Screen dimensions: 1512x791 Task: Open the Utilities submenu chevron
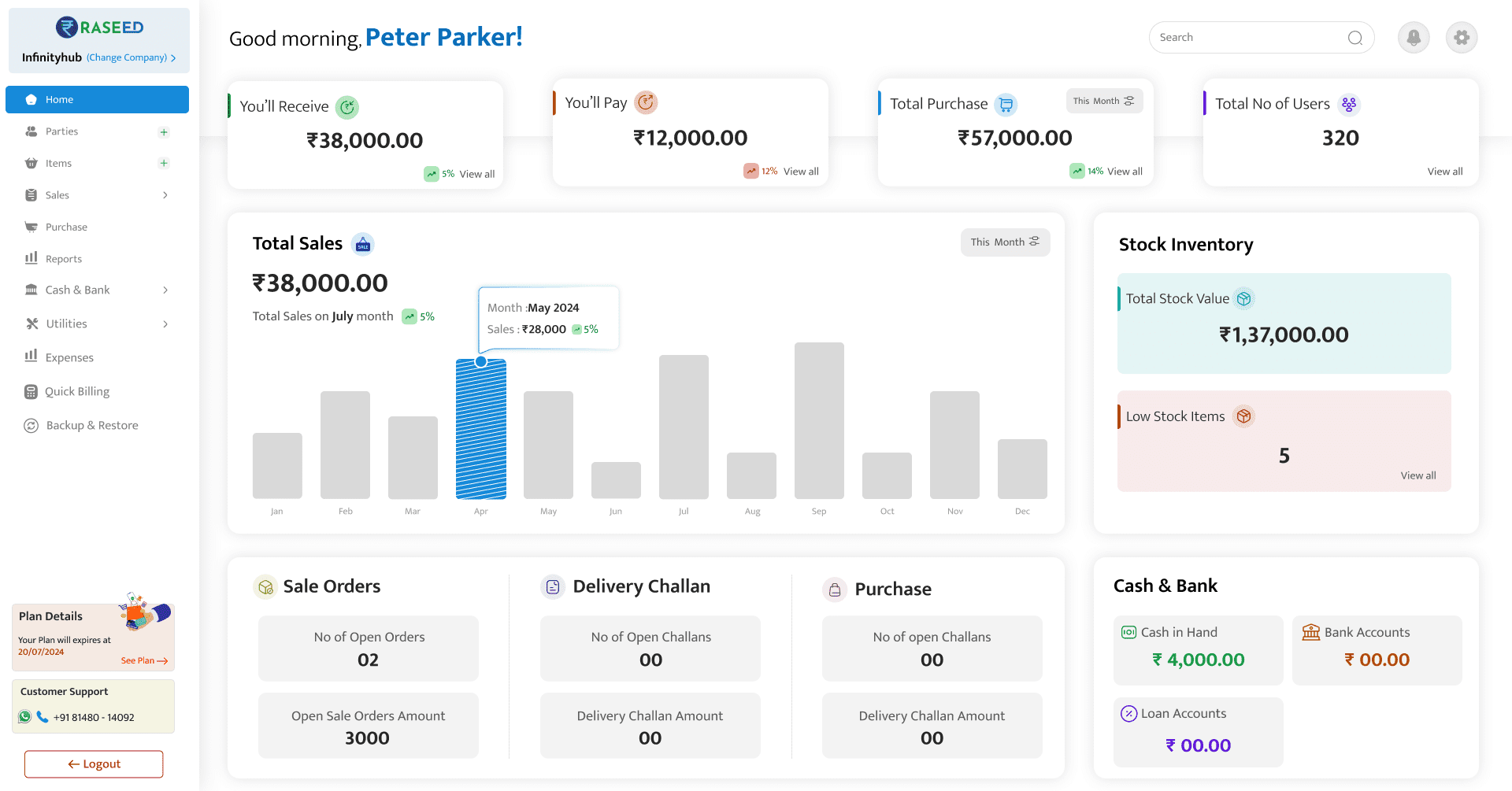[165, 323]
